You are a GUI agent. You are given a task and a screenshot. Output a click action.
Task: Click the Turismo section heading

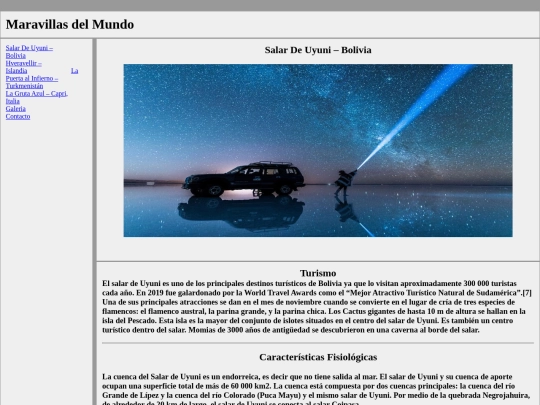tap(318, 273)
